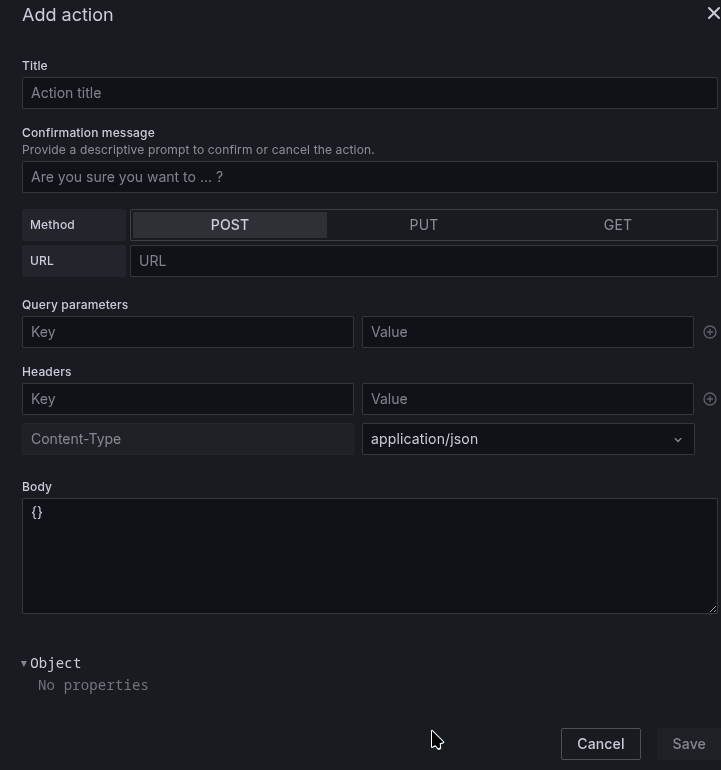Click the Cancel button
721x770 pixels.
(x=600, y=744)
